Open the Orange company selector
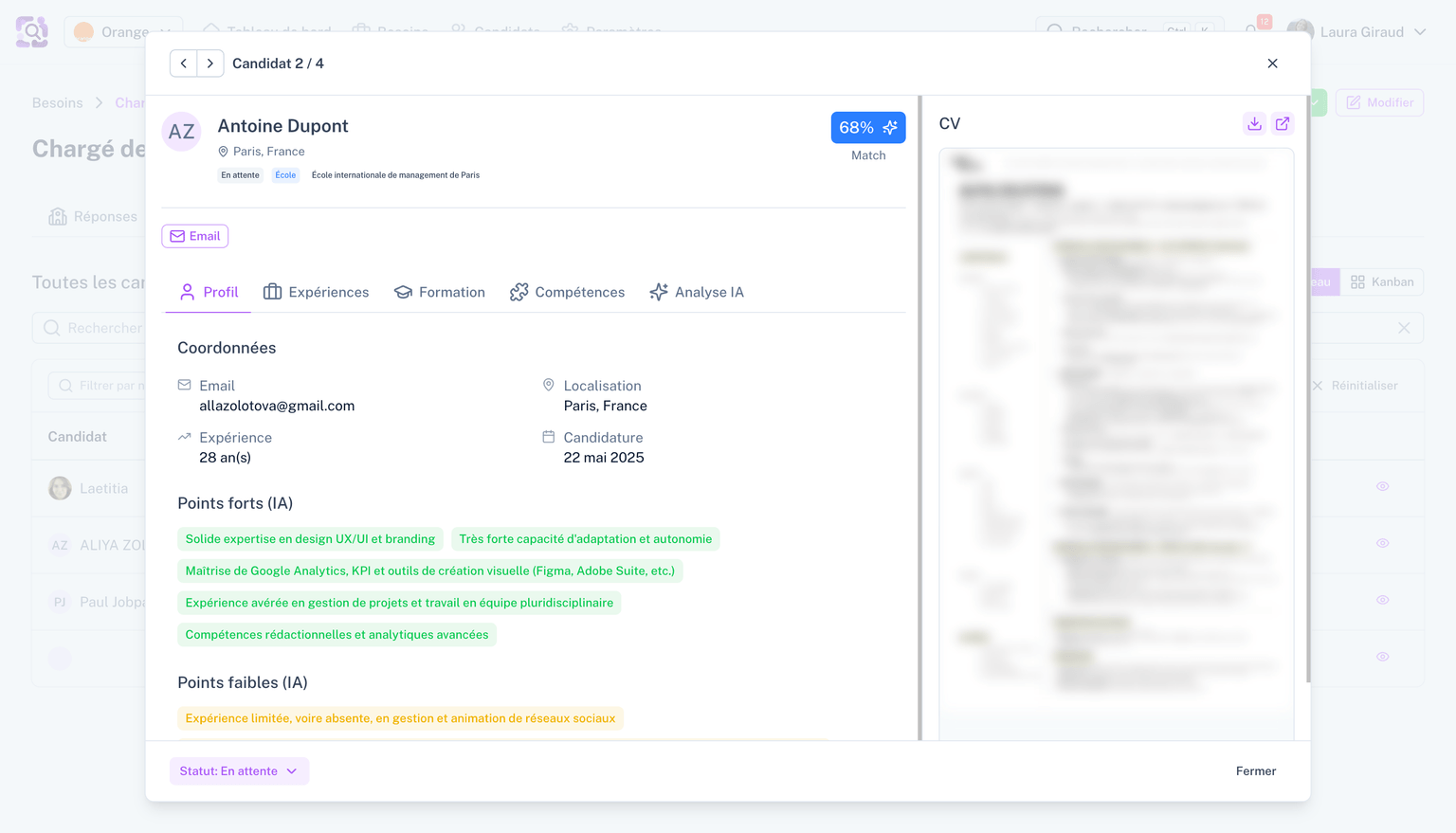The image size is (1456, 833). point(123,32)
